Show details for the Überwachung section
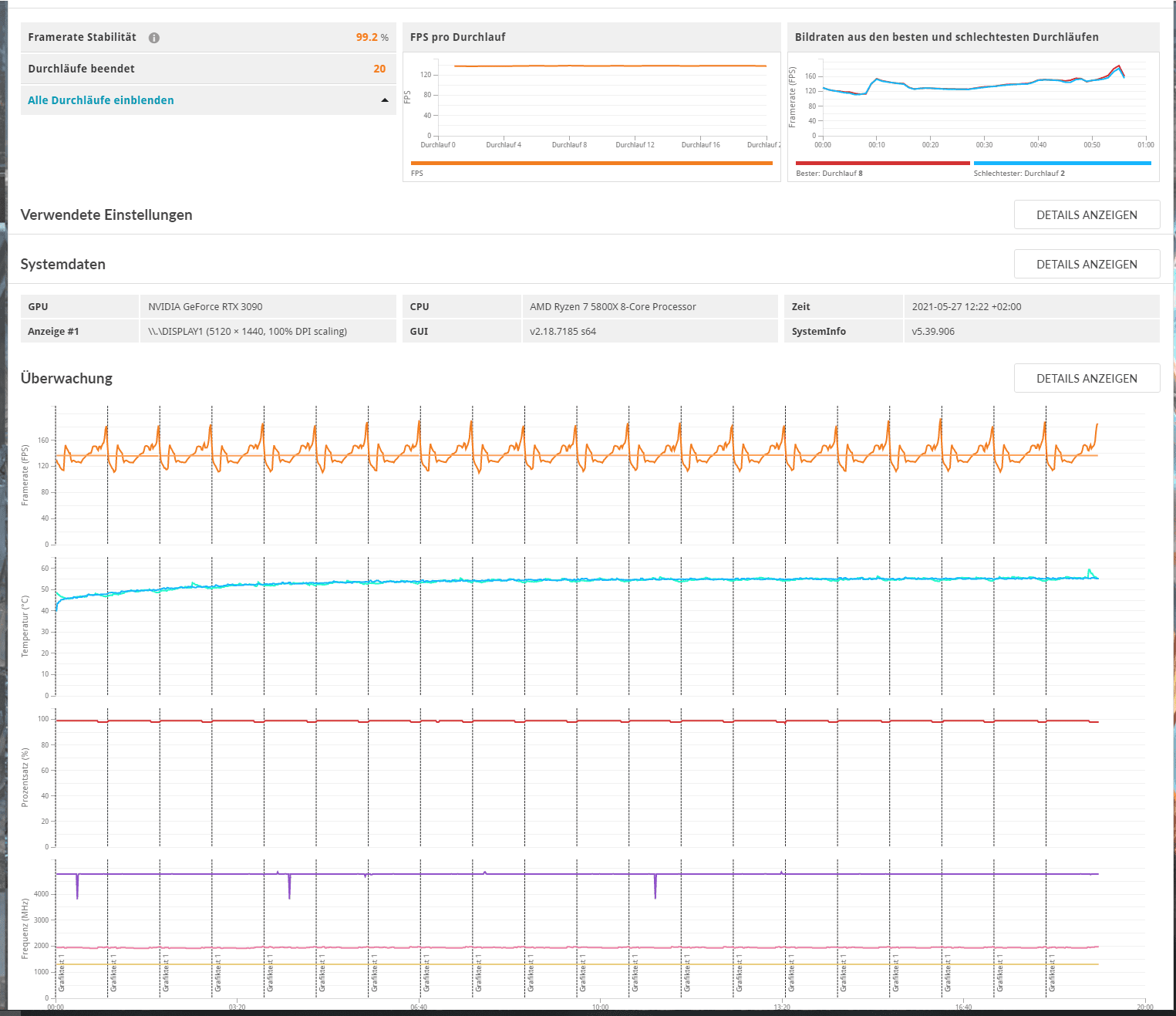This screenshot has width=1176, height=1016. [x=1086, y=379]
